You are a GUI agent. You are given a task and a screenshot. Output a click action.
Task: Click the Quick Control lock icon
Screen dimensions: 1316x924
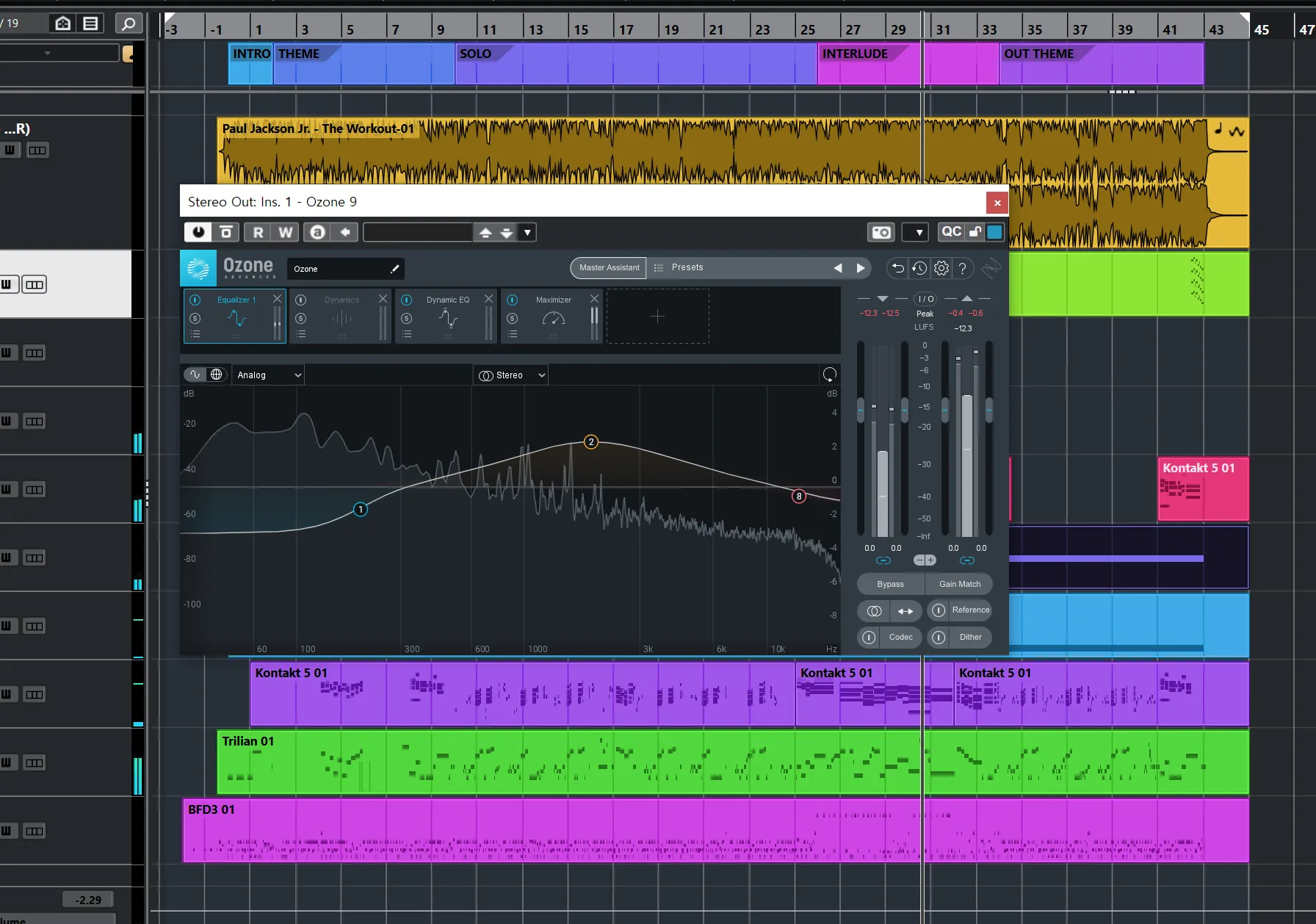click(975, 232)
